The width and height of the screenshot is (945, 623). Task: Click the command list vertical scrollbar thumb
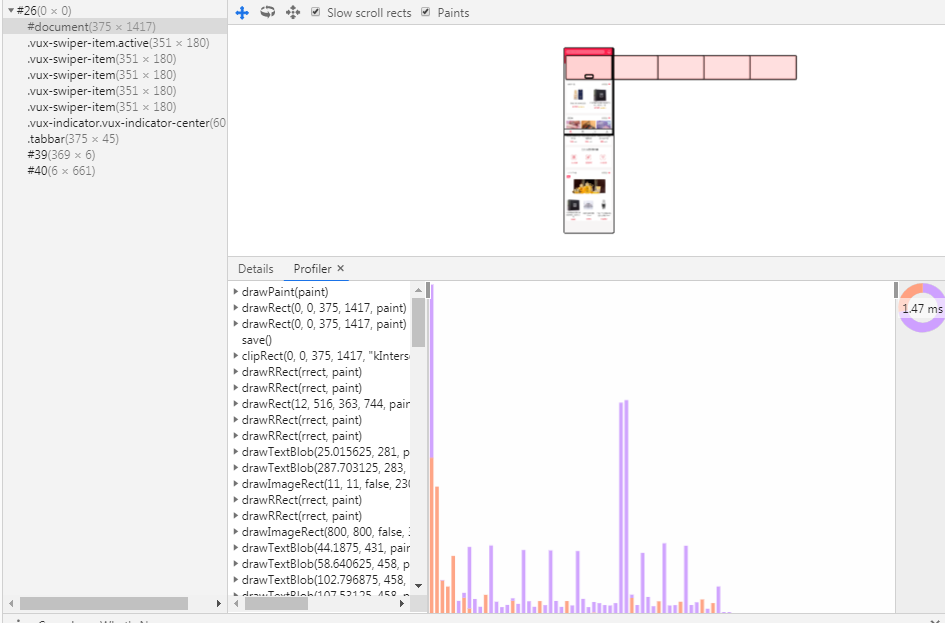coord(418,322)
